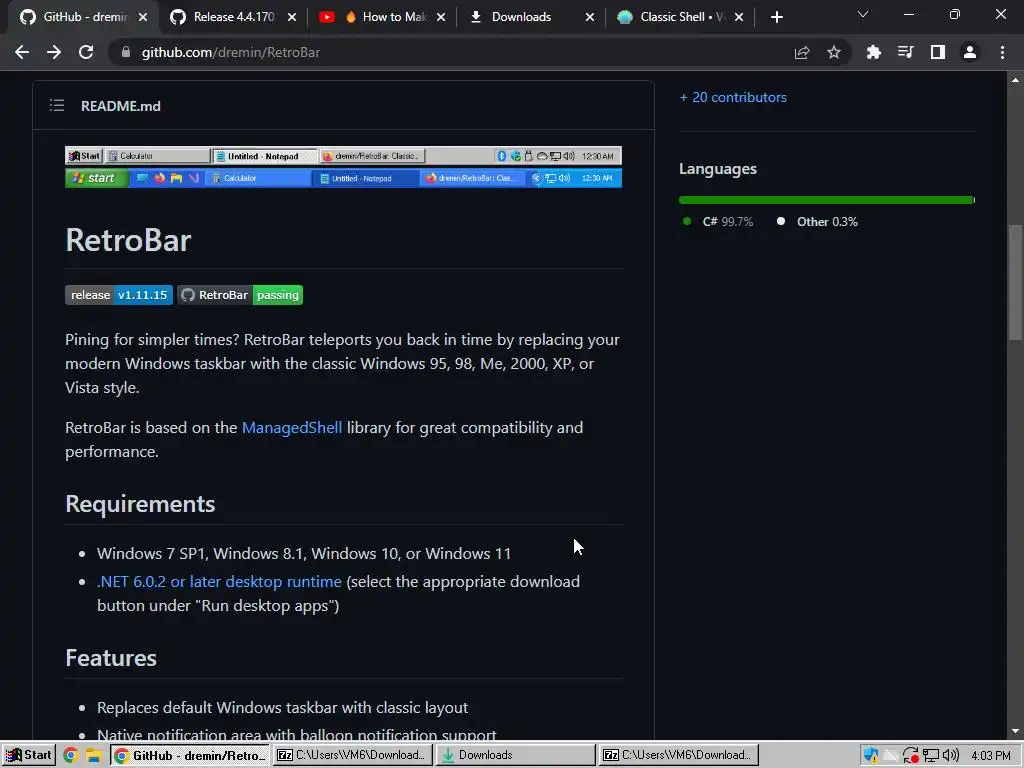This screenshot has height=768, width=1024.
Task: Open the 20 contributors link
Action: (733, 97)
